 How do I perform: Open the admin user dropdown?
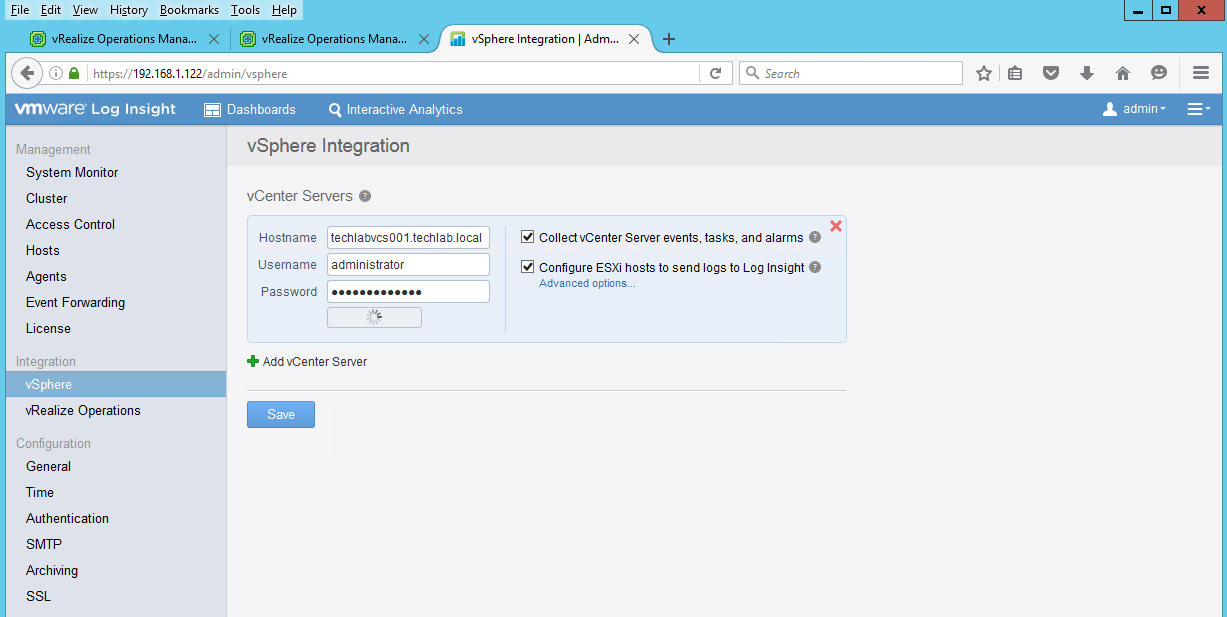tap(1134, 109)
